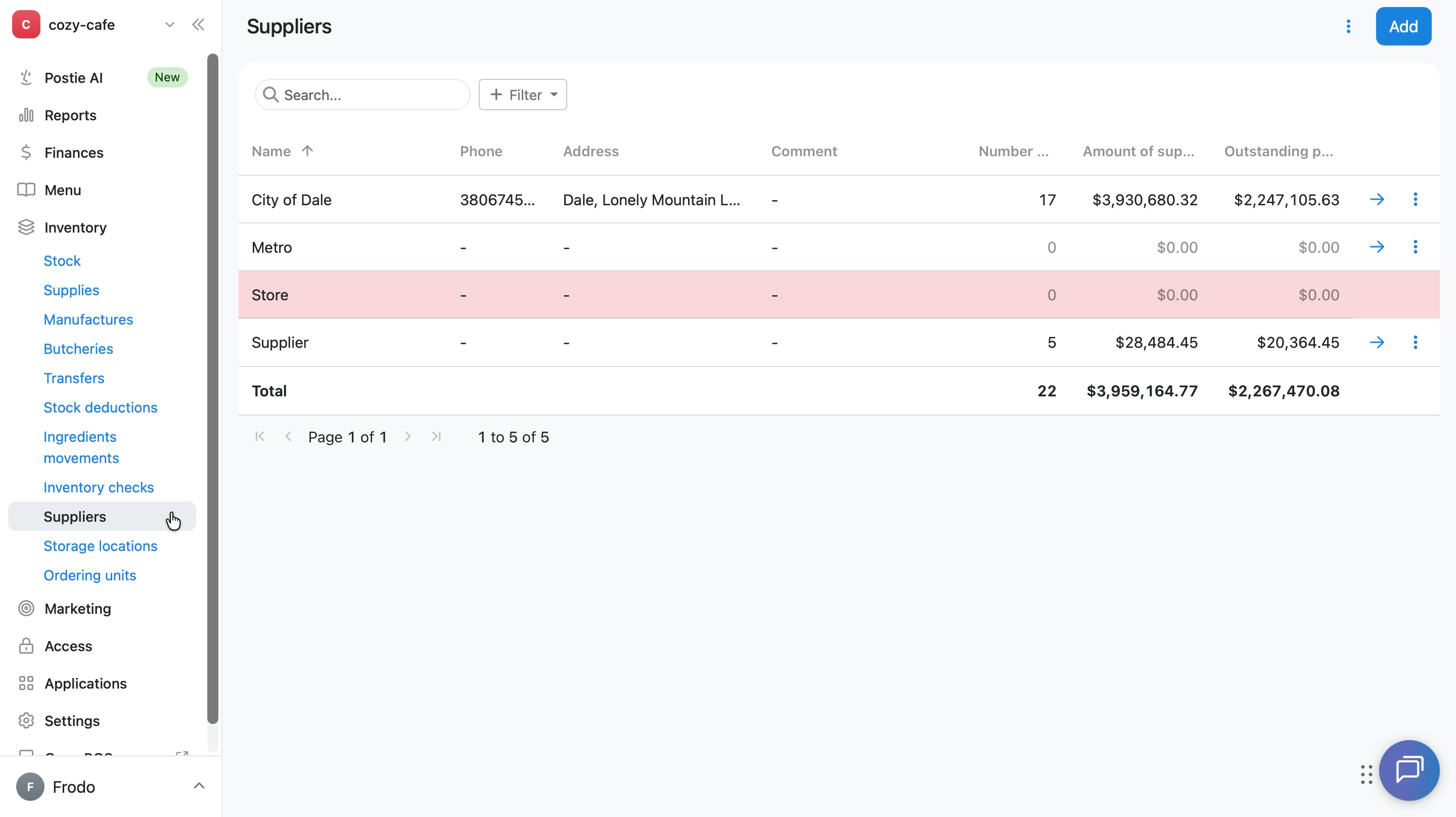The height and width of the screenshot is (817, 1456).
Task: Expand the cozy-cafe account dropdown
Action: [169, 24]
